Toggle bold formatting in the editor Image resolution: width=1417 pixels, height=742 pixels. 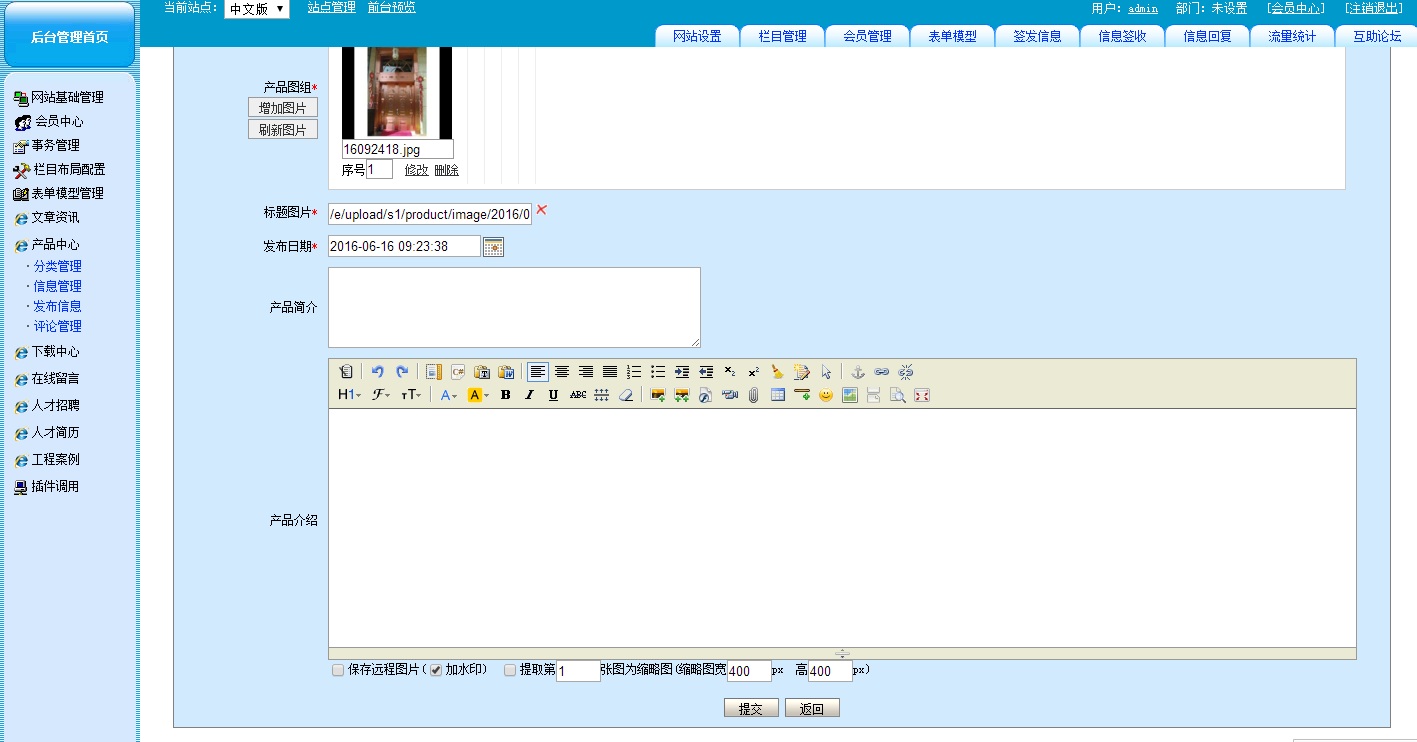point(505,395)
